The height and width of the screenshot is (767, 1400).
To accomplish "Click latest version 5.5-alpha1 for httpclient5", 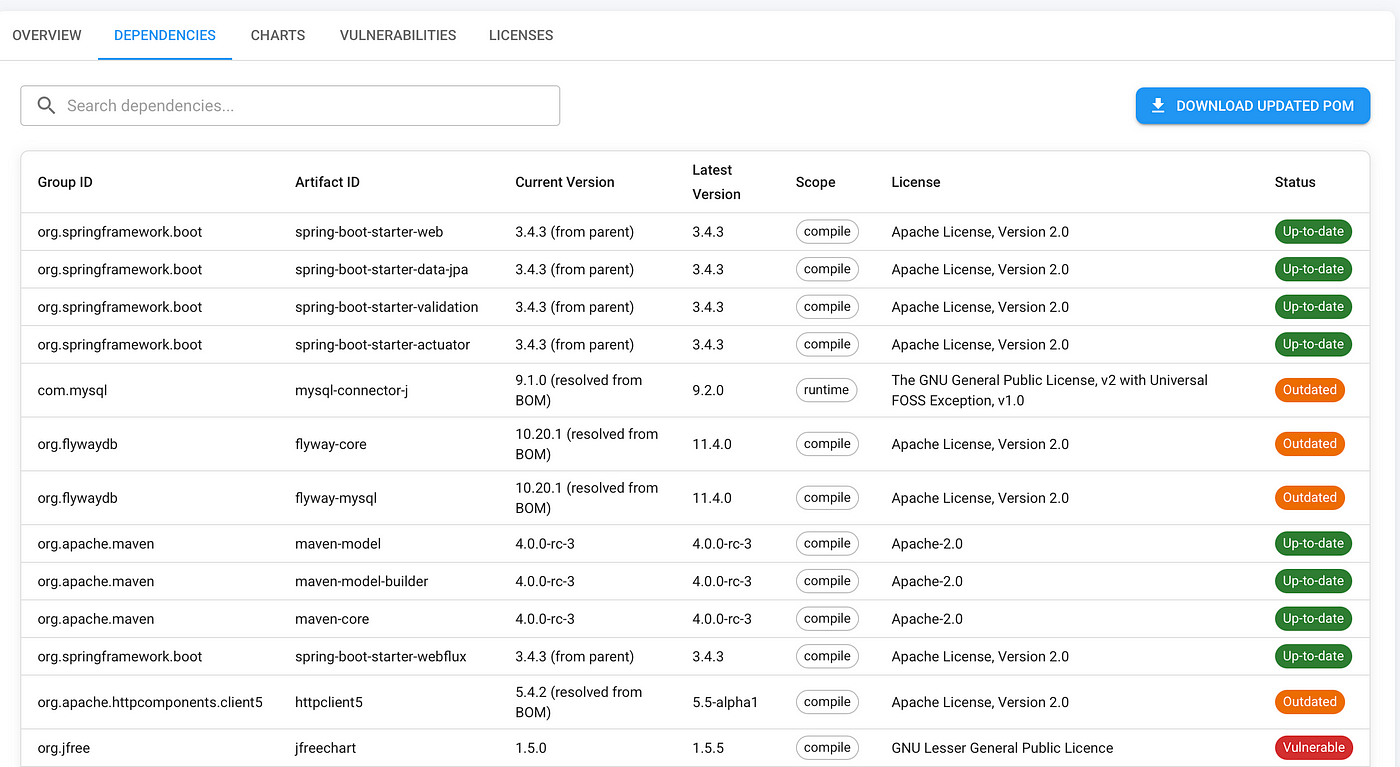I will [725, 702].
